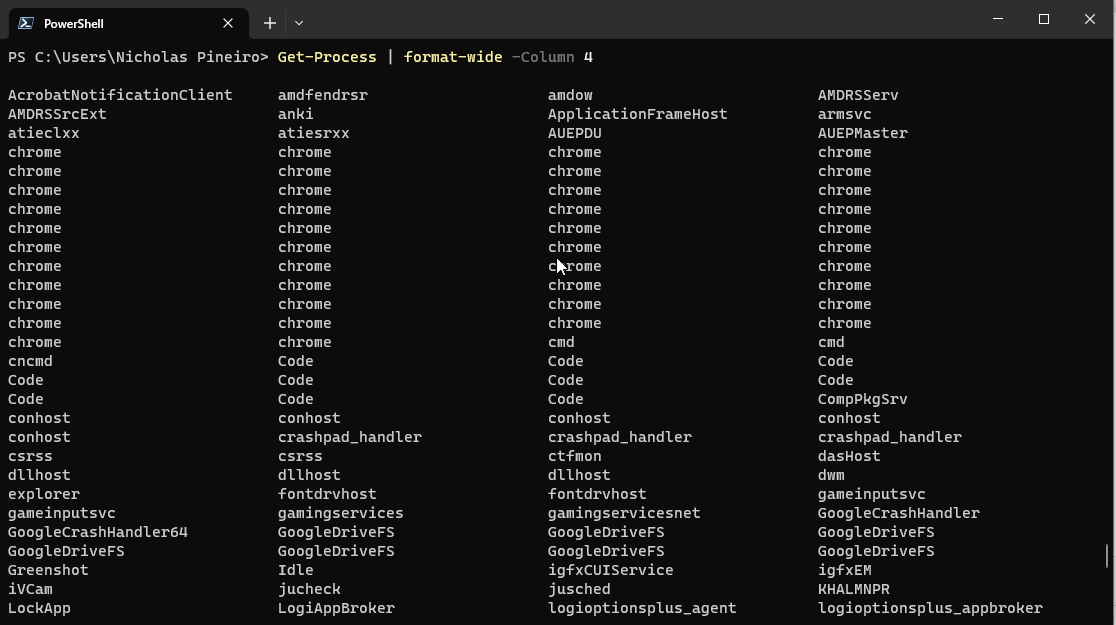The width and height of the screenshot is (1116, 625).
Task: Click gamingservices process name
Action: (340, 513)
